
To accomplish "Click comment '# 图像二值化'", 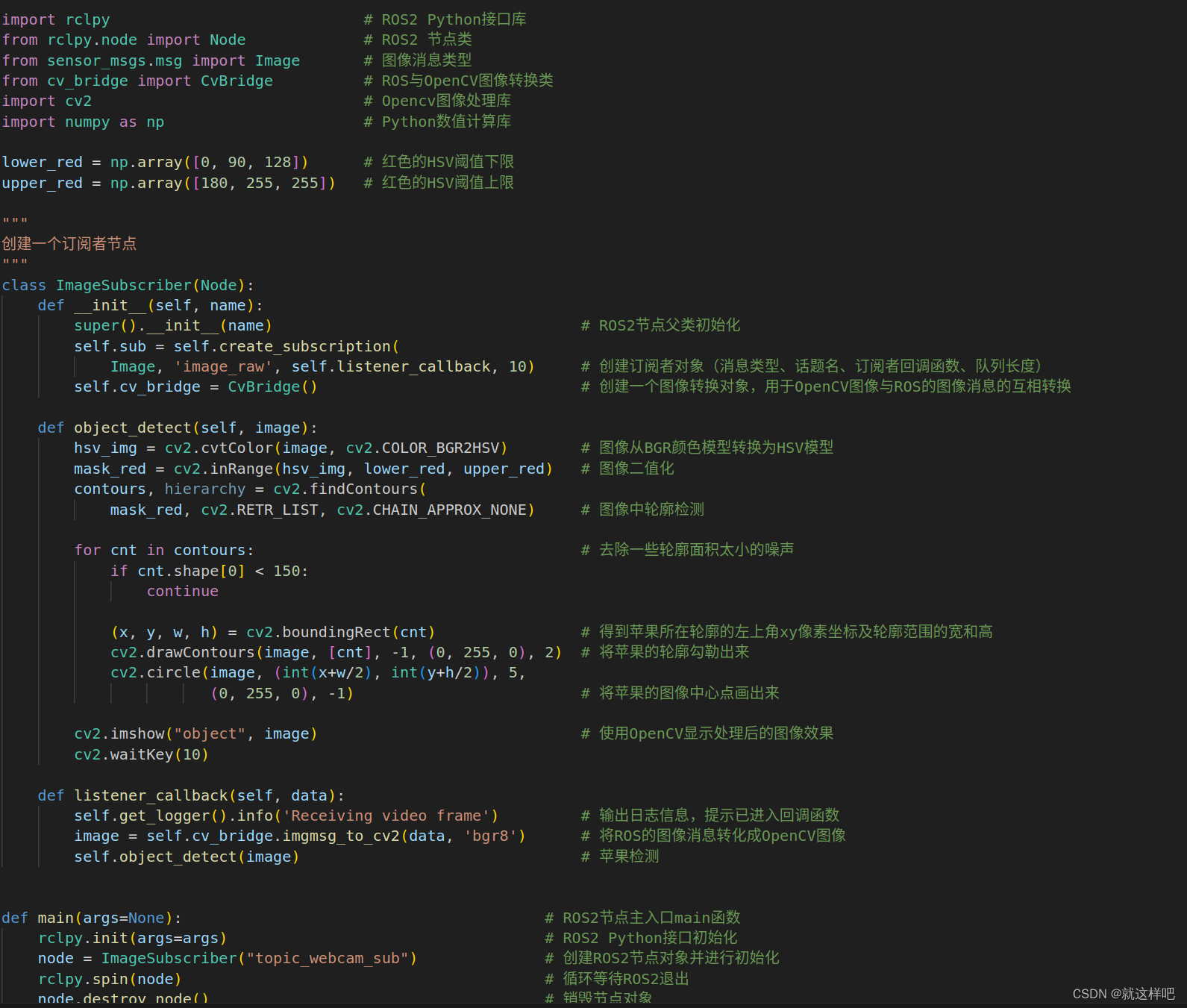I will pyautogui.click(x=627, y=469).
